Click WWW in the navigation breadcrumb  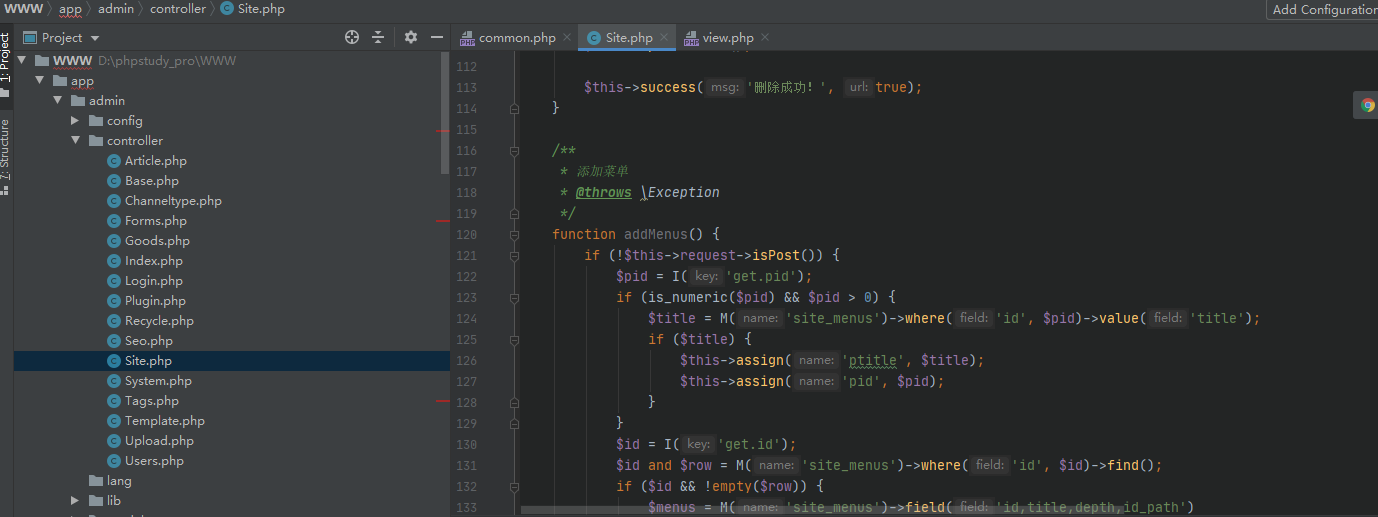22,9
